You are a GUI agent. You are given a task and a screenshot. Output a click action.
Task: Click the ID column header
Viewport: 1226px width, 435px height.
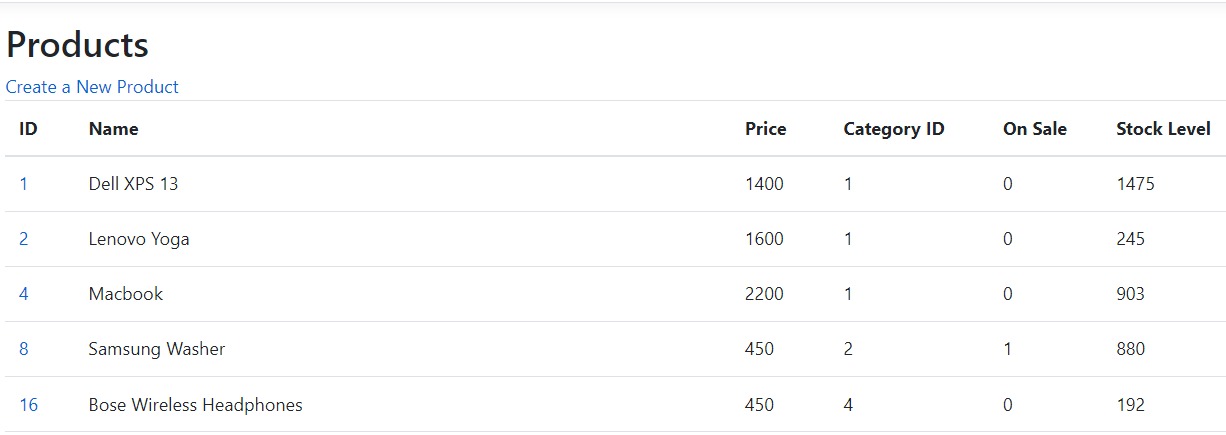coord(28,129)
